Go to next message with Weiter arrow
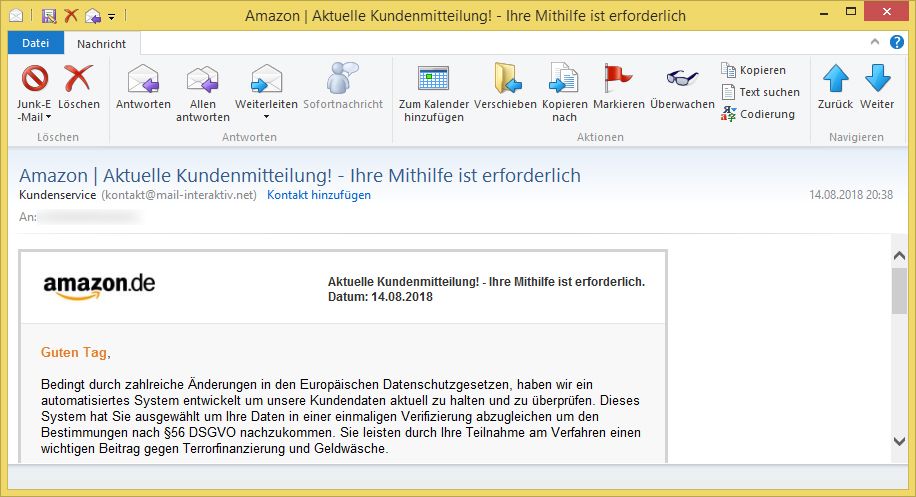Screen dimensions: 916x497 (x=877, y=78)
